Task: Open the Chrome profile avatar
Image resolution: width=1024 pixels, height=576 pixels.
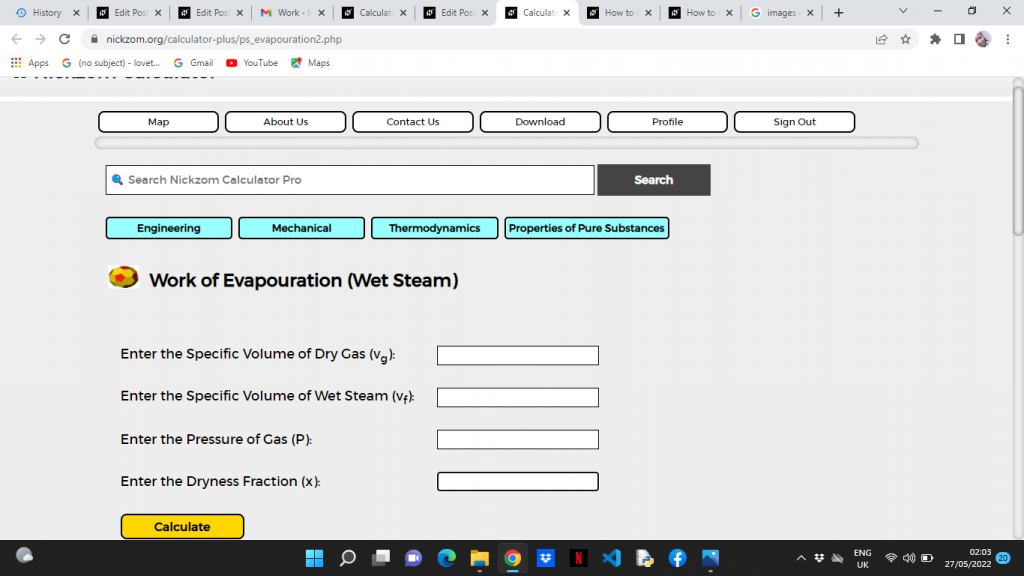Action: click(x=983, y=39)
